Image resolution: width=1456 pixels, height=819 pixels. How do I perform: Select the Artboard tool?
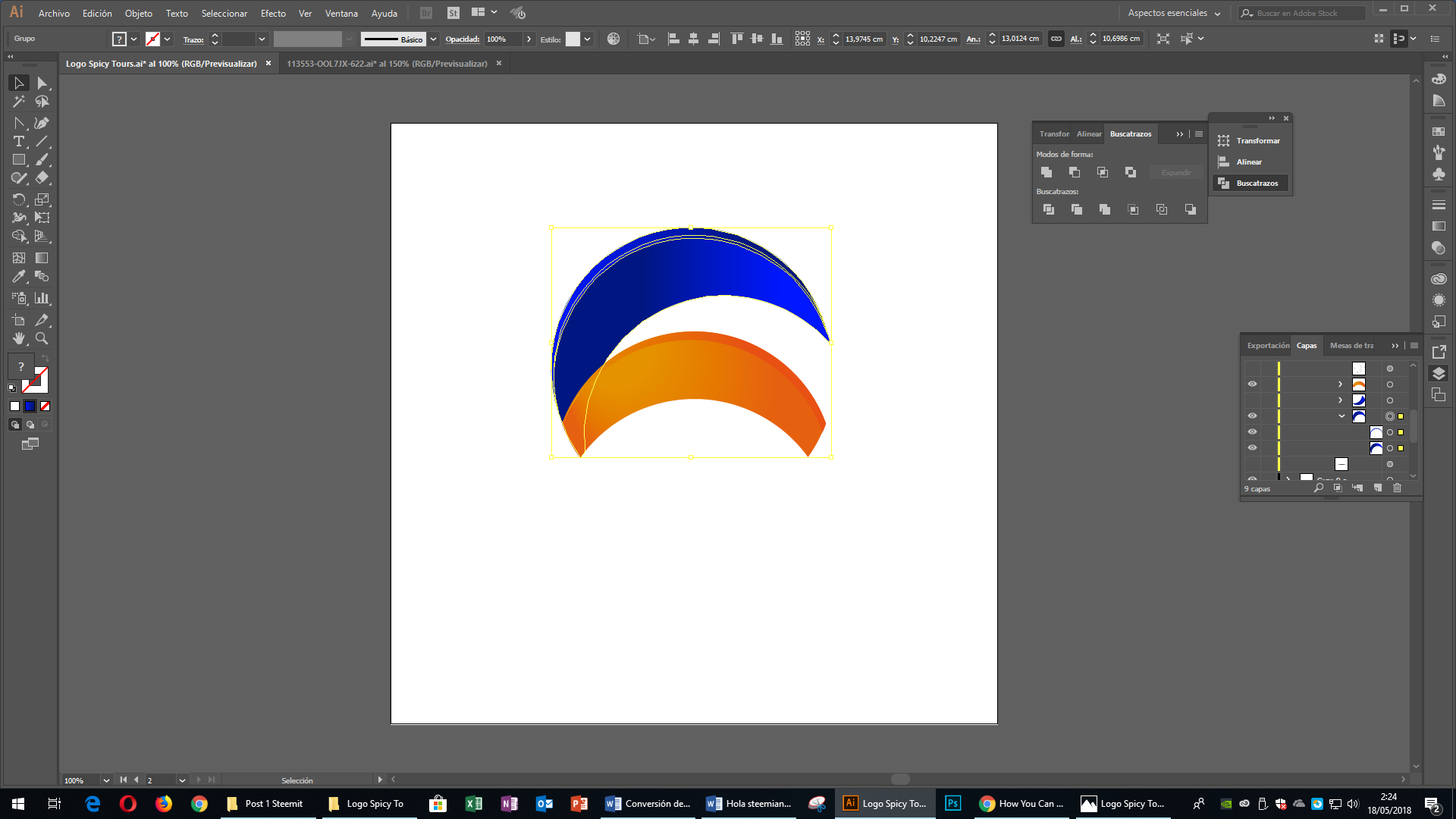[x=19, y=320]
